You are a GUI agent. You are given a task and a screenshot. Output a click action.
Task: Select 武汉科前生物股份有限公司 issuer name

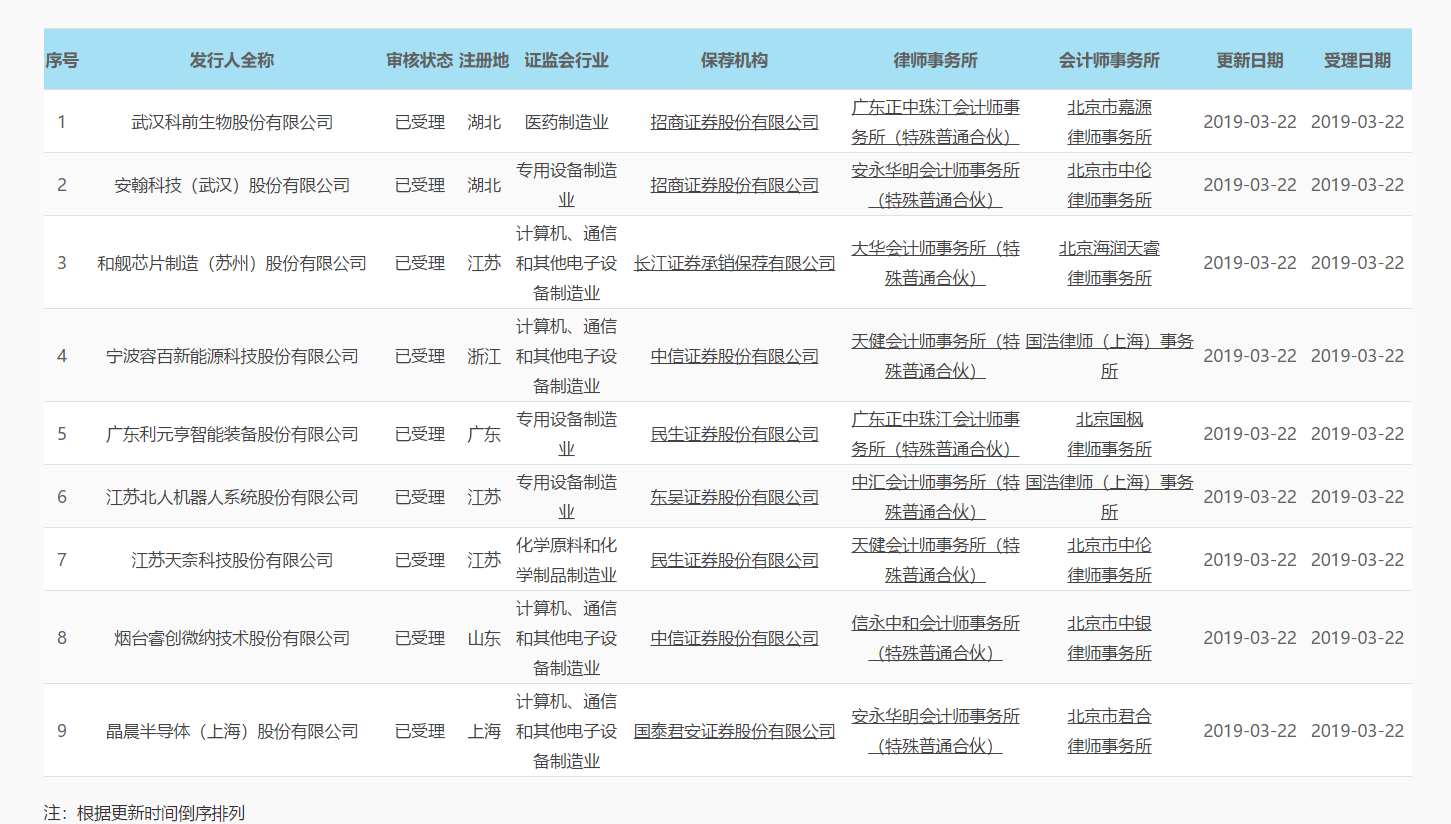point(232,122)
